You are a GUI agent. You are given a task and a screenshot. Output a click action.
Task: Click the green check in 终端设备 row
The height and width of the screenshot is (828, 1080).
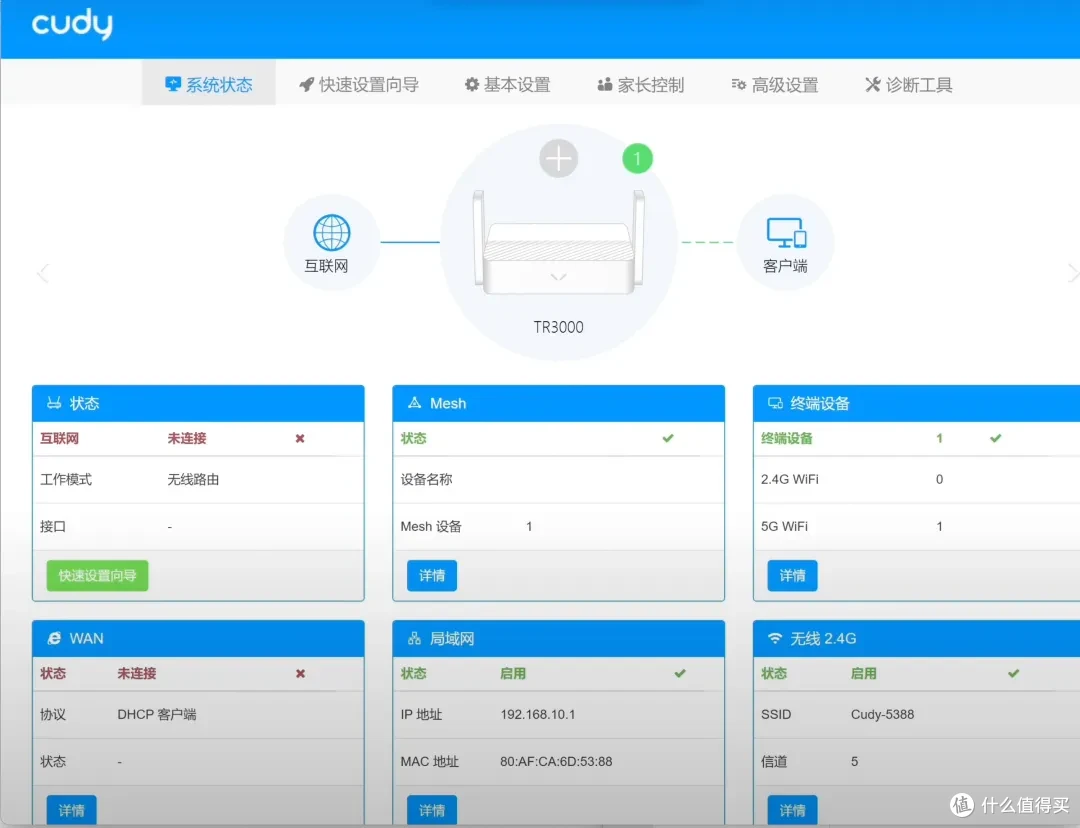tap(995, 438)
